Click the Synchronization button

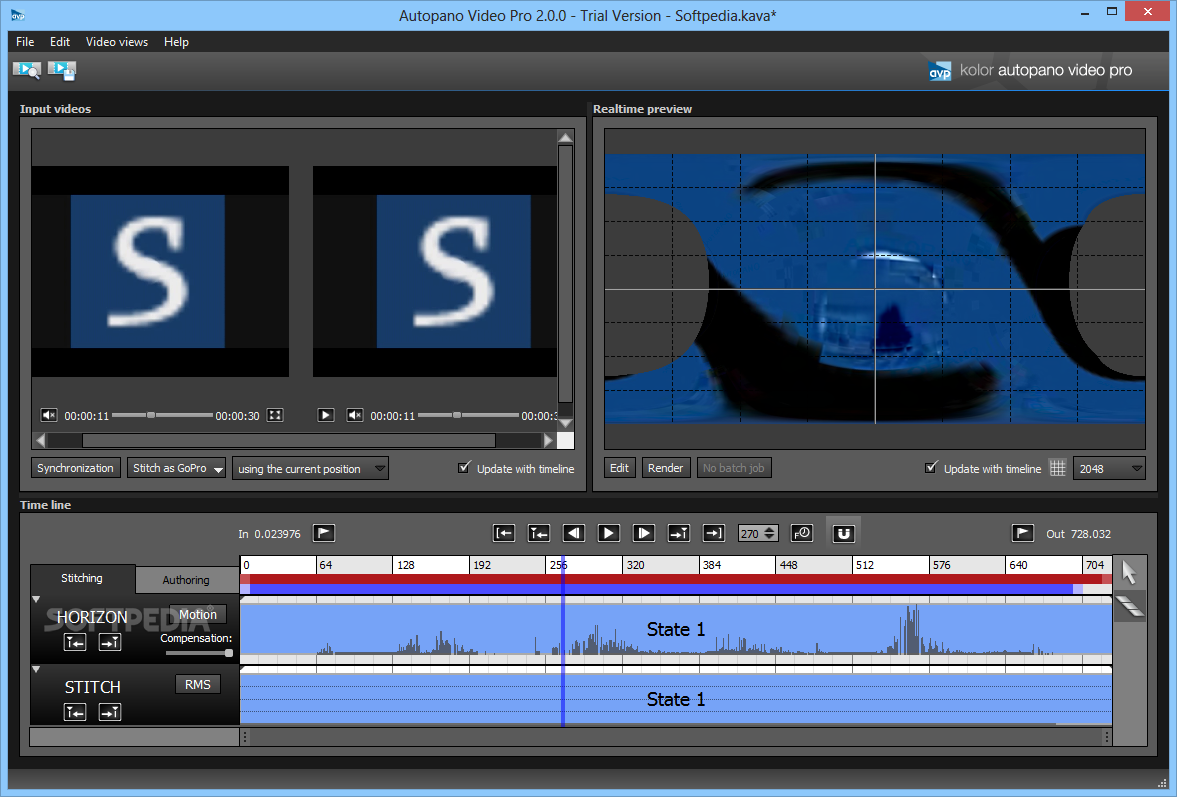pos(75,468)
